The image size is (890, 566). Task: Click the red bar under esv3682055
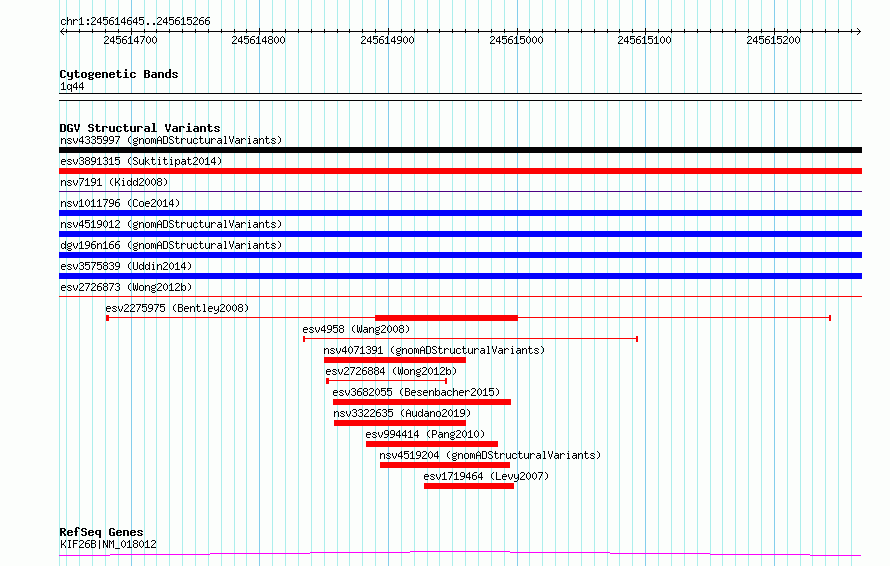tap(422, 403)
